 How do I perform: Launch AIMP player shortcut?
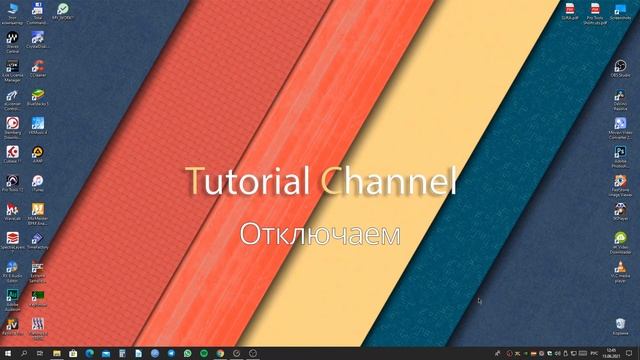point(38,154)
